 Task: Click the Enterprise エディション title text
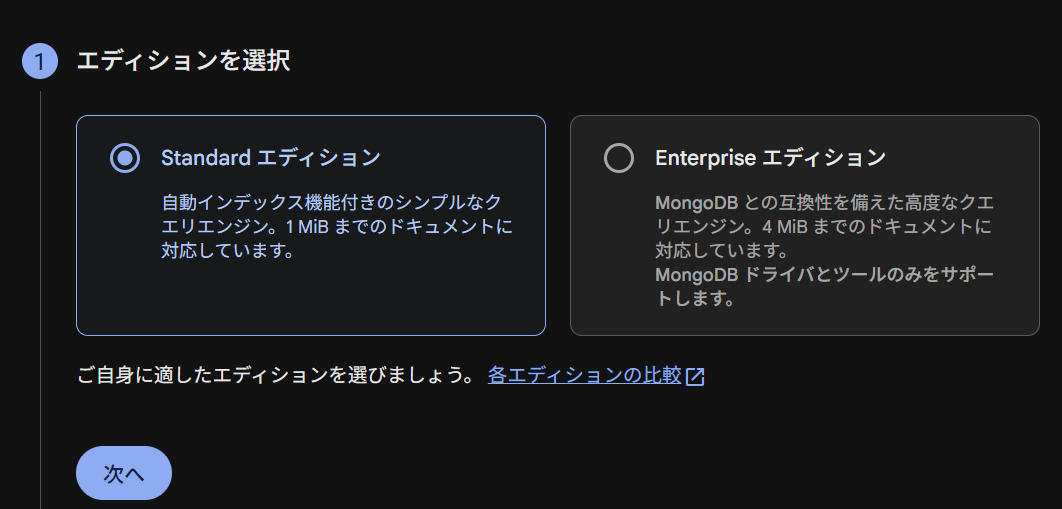tap(770, 158)
